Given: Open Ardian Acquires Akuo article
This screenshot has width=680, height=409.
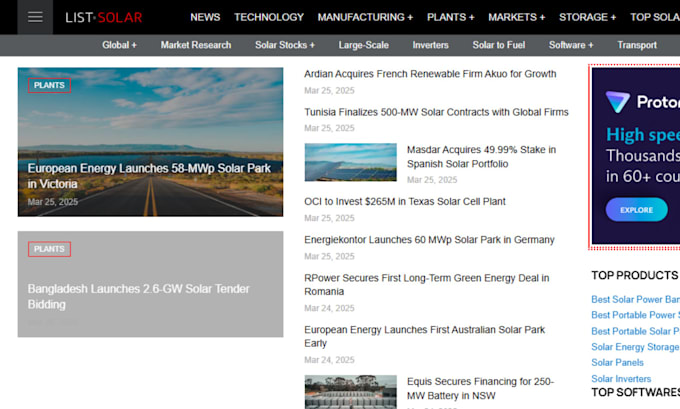Looking at the screenshot, I should pyautogui.click(x=430, y=74).
